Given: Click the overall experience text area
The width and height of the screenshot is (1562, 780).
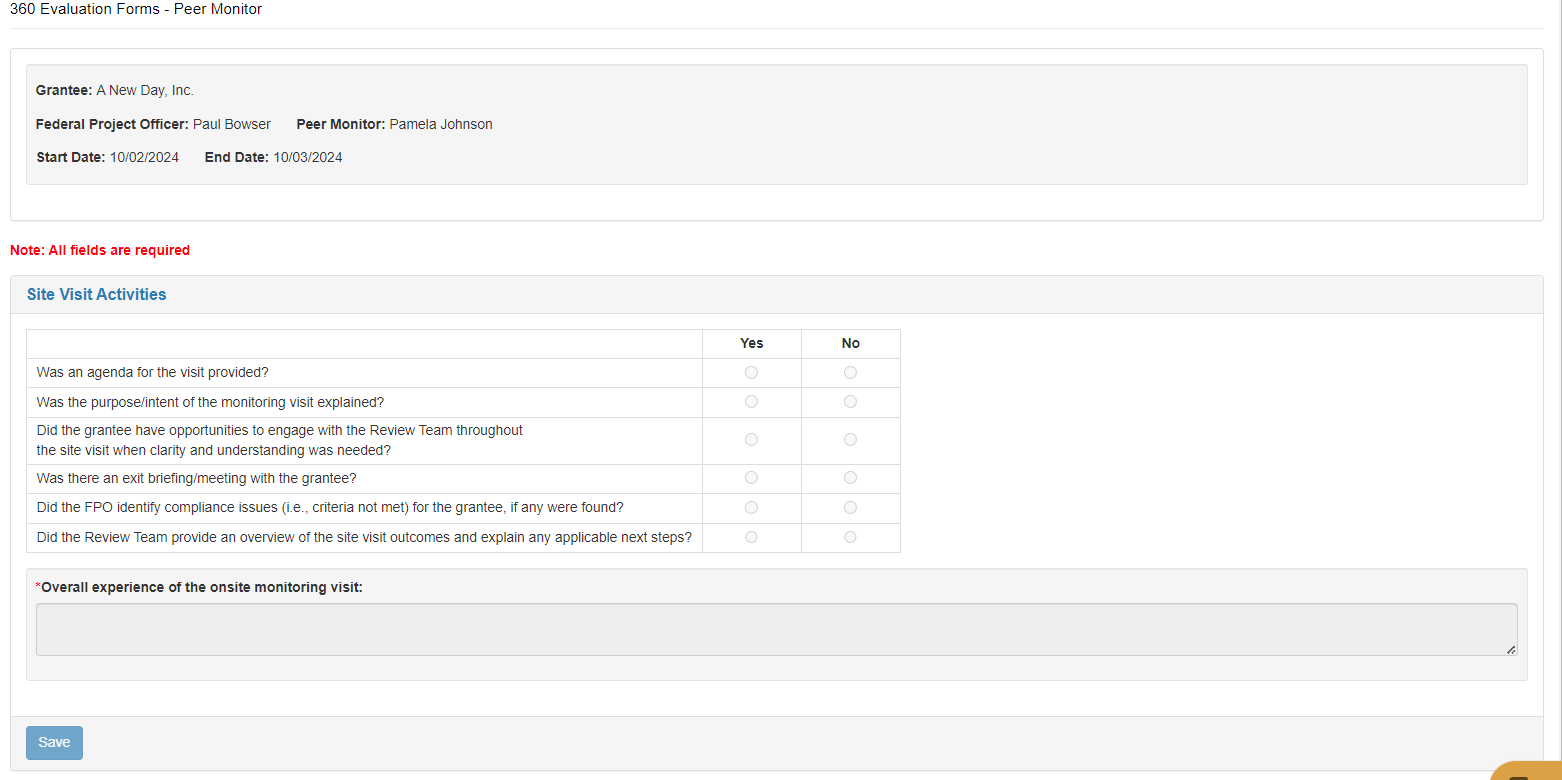Looking at the screenshot, I should [x=776, y=629].
